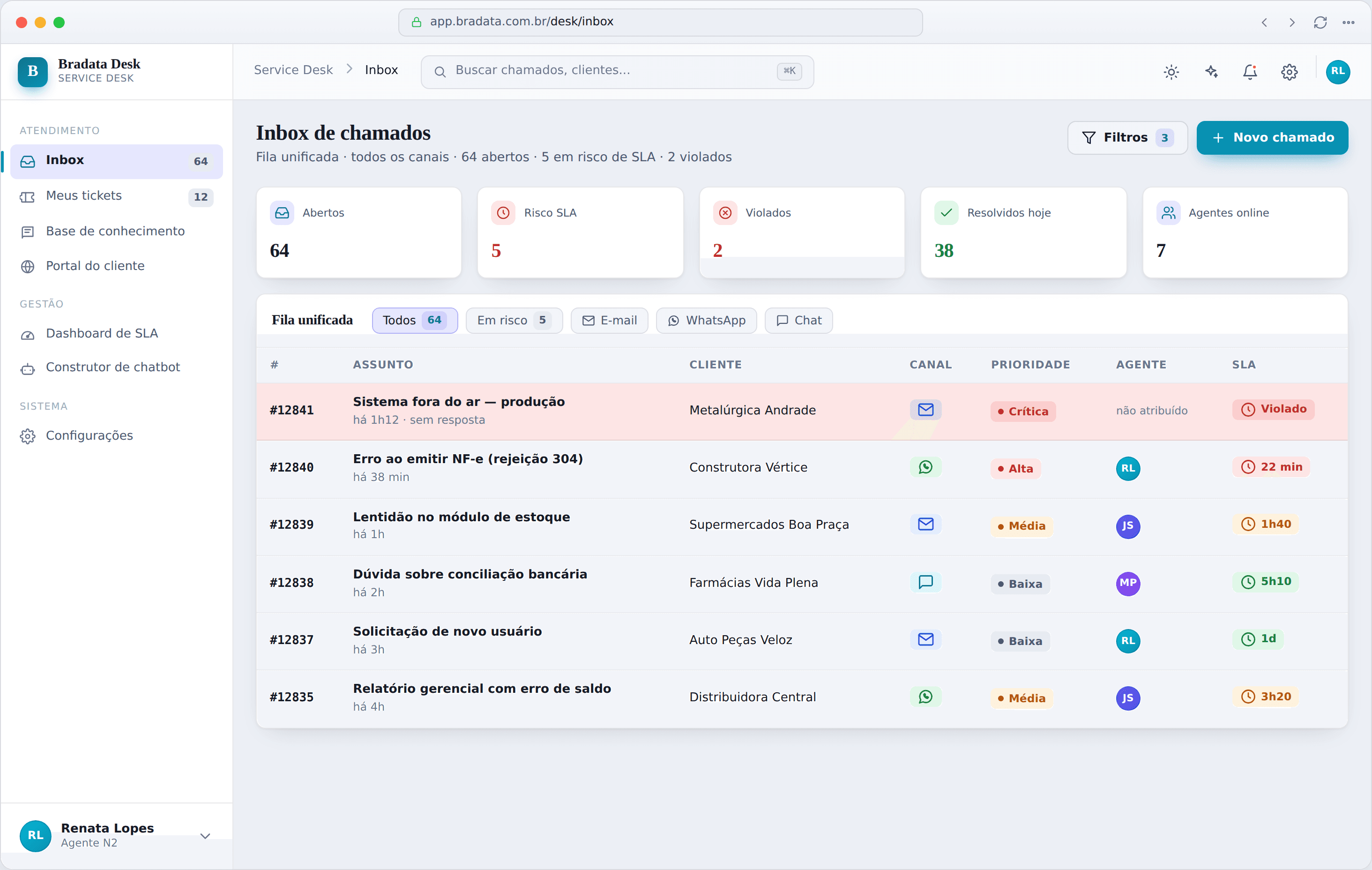Click the Violados card X icon
This screenshot has height=870, width=1372.
click(725, 213)
